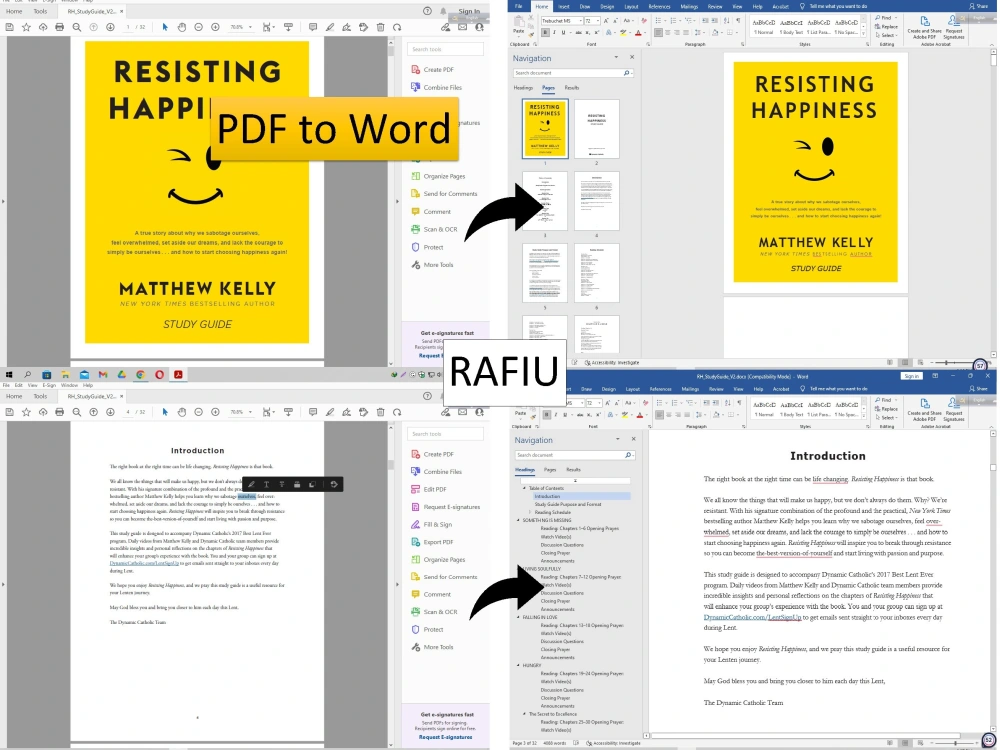Previous page up arrow in bottom Acrobat toolbar

[x=93, y=412]
